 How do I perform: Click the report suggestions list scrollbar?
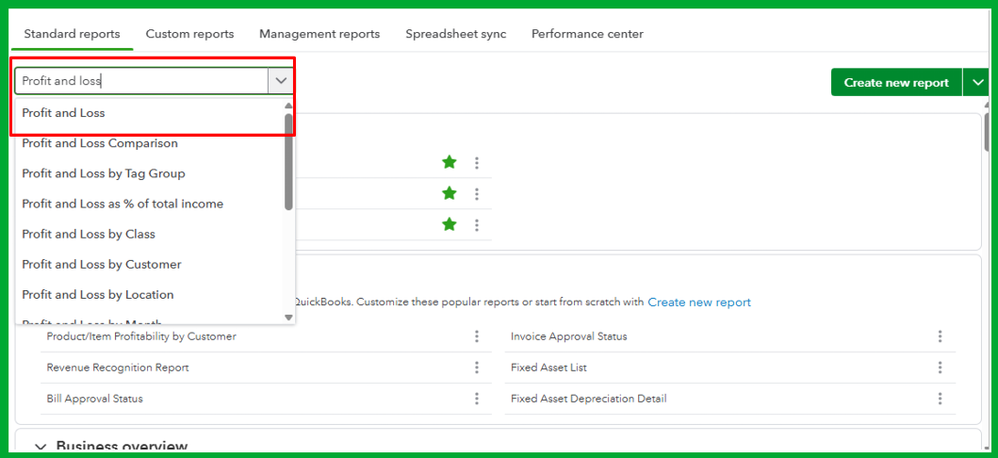pos(289,160)
